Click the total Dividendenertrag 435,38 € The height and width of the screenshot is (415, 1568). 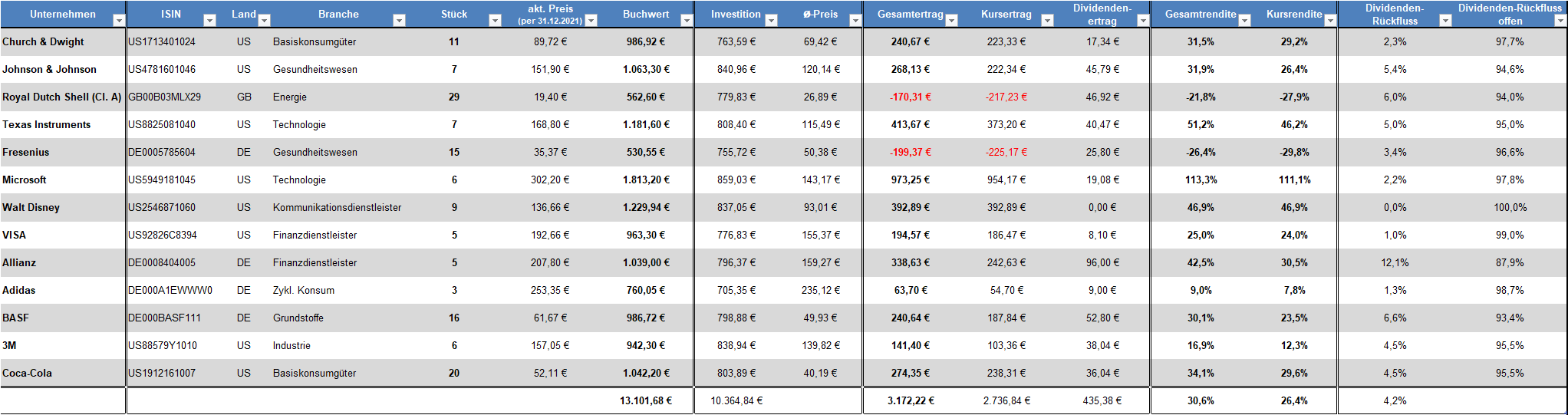pos(1102,400)
